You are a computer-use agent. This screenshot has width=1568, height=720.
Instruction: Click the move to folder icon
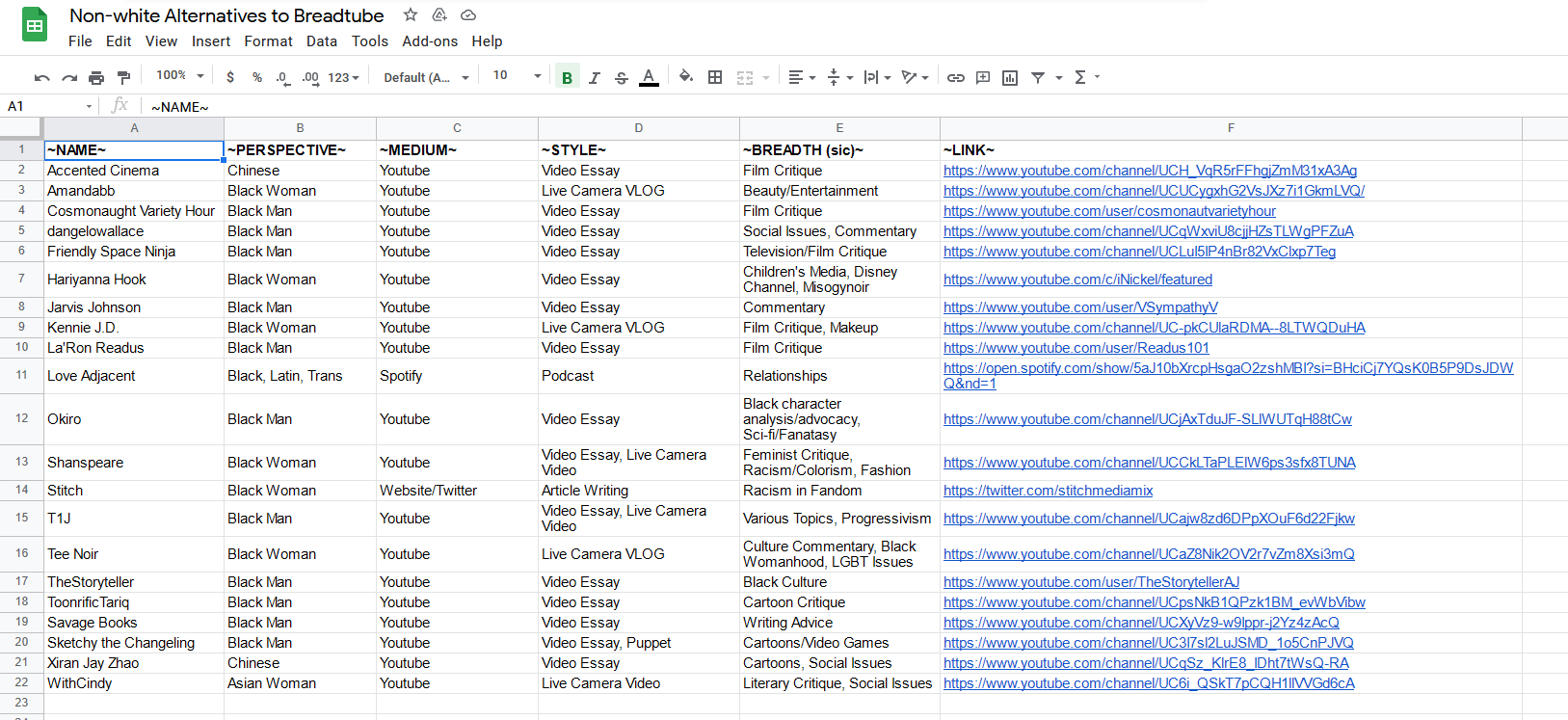[439, 14]
